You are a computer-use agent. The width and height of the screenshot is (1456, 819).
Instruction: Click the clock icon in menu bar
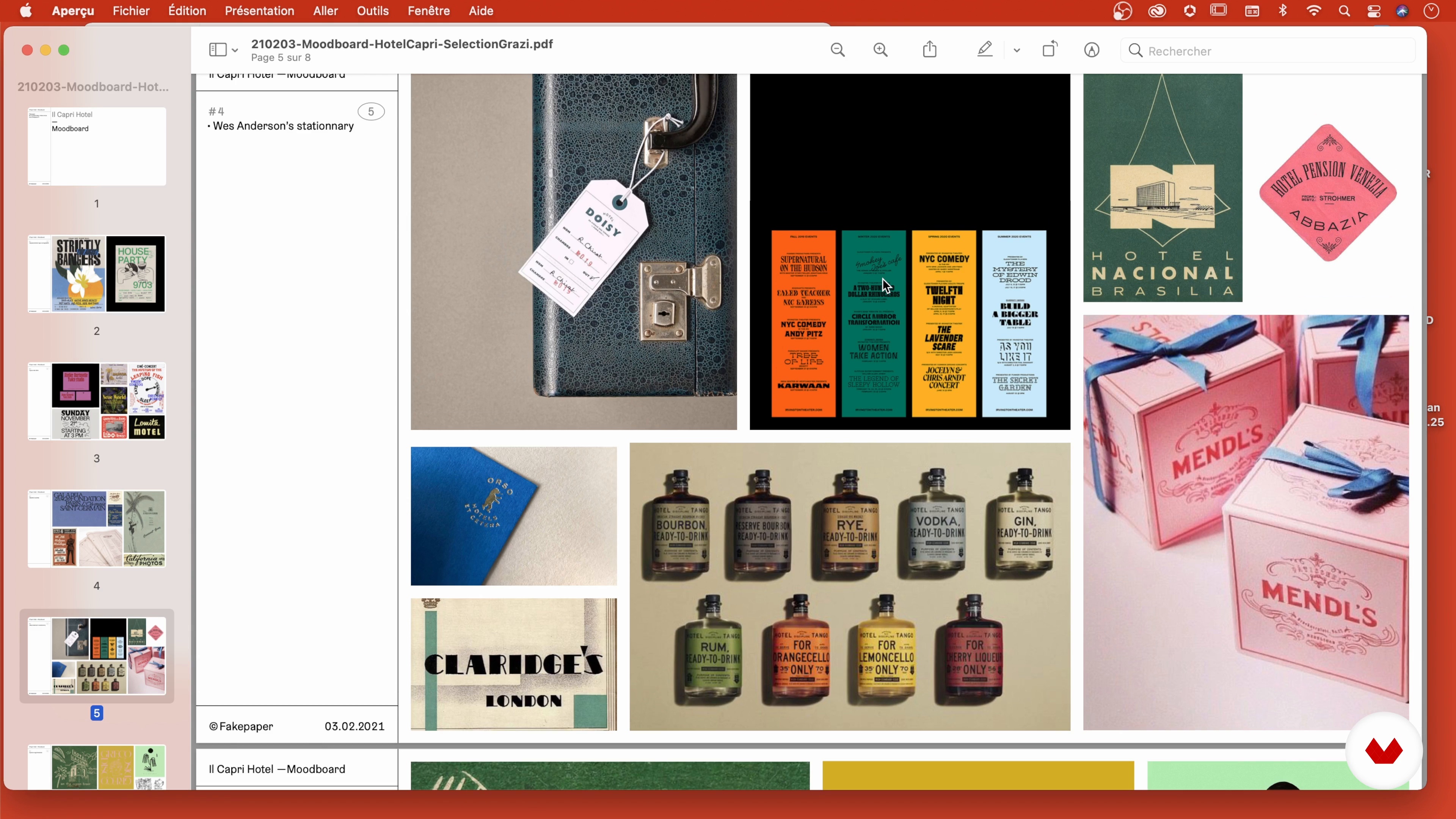coord(1431,11)
